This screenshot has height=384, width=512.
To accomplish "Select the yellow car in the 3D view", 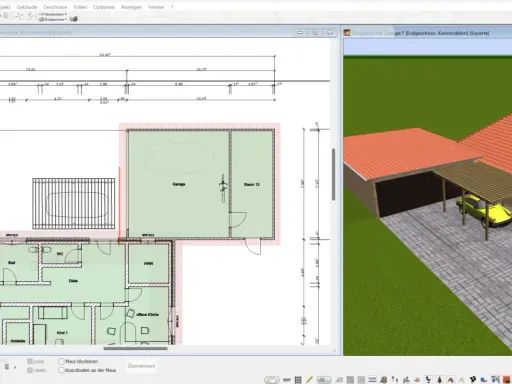I will (x=484, y=211).
